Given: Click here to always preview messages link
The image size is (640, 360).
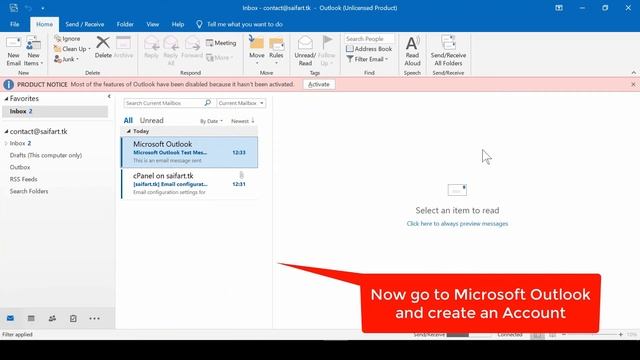Looking at the screenshot, I should pos(457,224).
